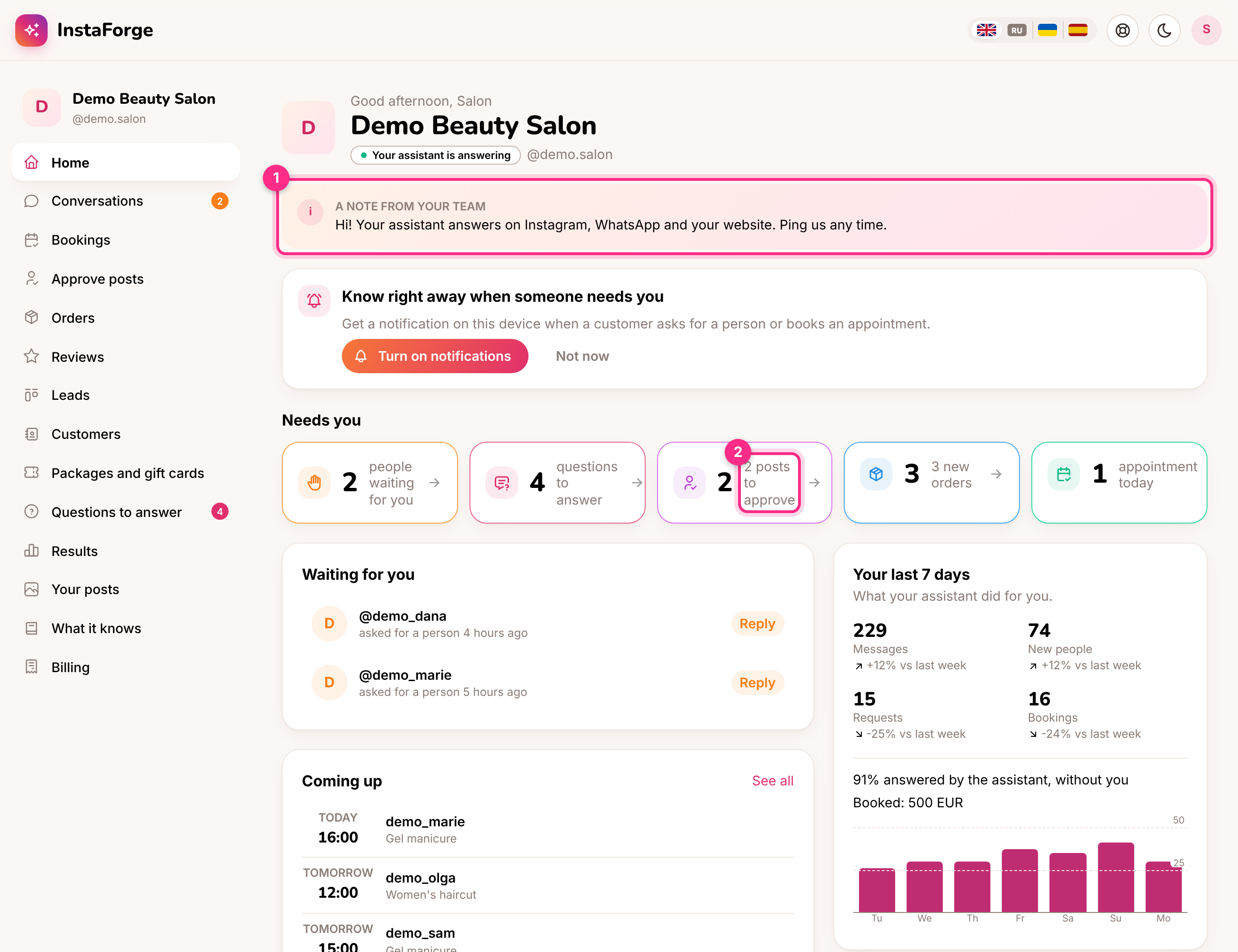Open the help lifebuoy icon
1238x952 pixels.
pyautogui.click(x=1122, y=30)
